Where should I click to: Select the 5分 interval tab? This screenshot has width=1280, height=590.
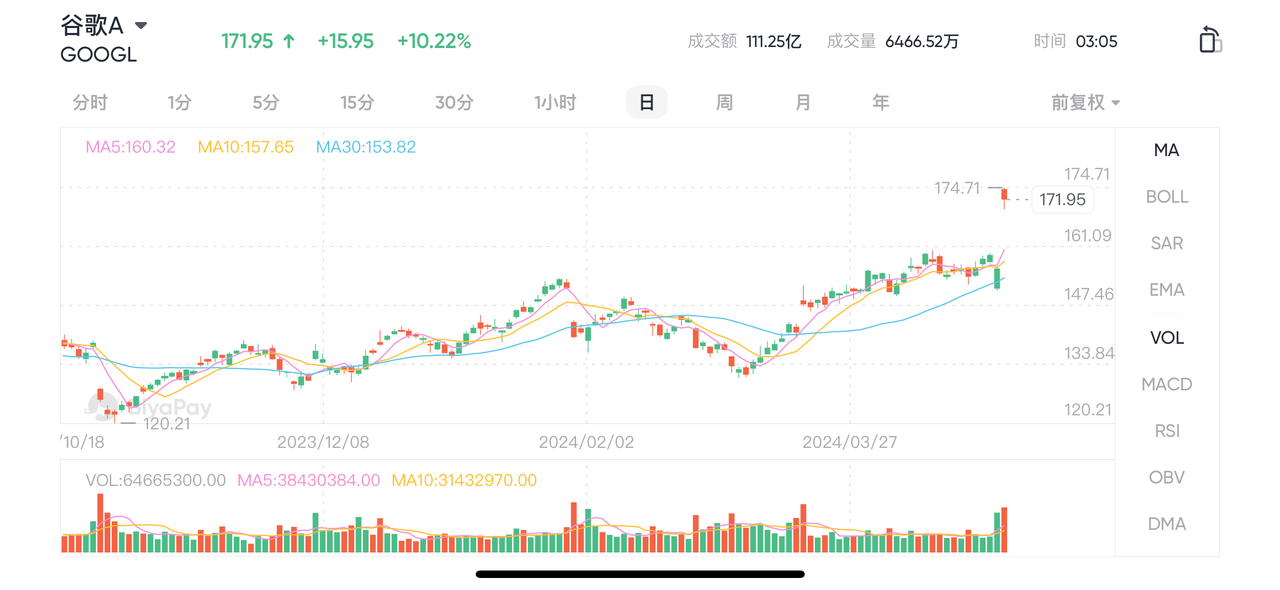(x=266, y=102)
